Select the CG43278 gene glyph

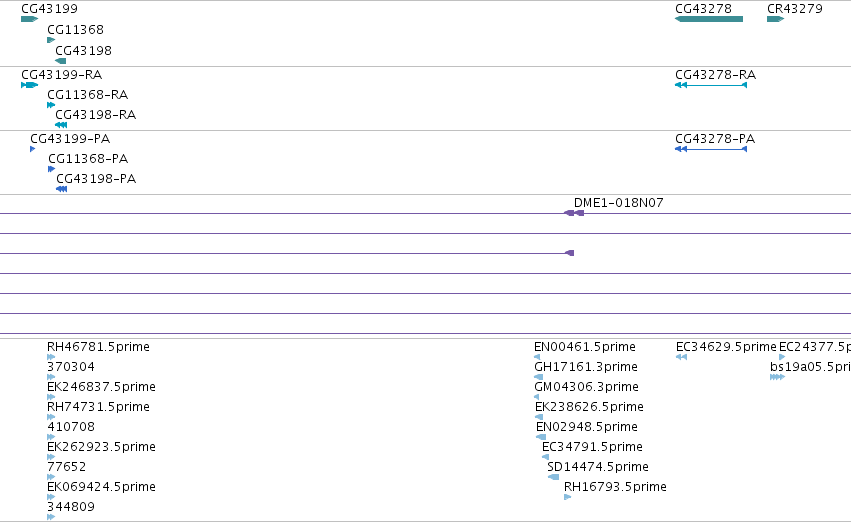[709, 19]
